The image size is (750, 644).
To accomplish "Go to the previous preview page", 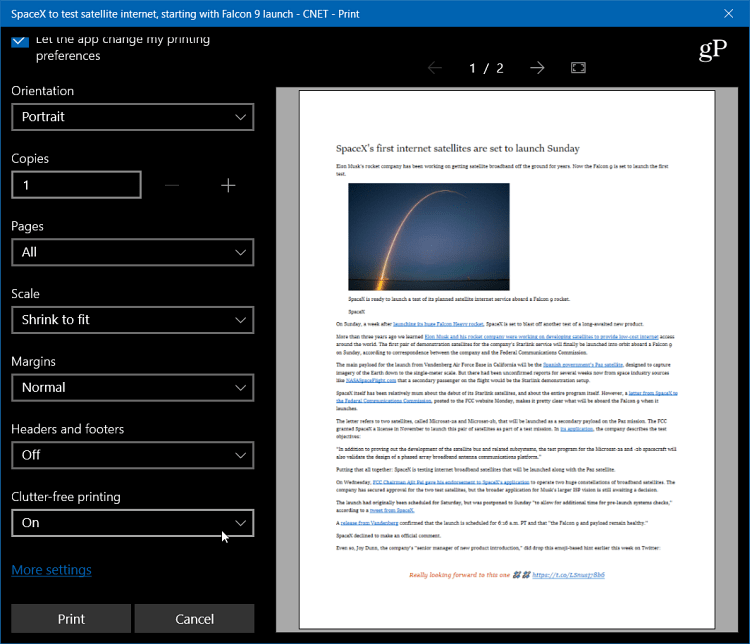I will pyautogui.click(x=435, y=68).
